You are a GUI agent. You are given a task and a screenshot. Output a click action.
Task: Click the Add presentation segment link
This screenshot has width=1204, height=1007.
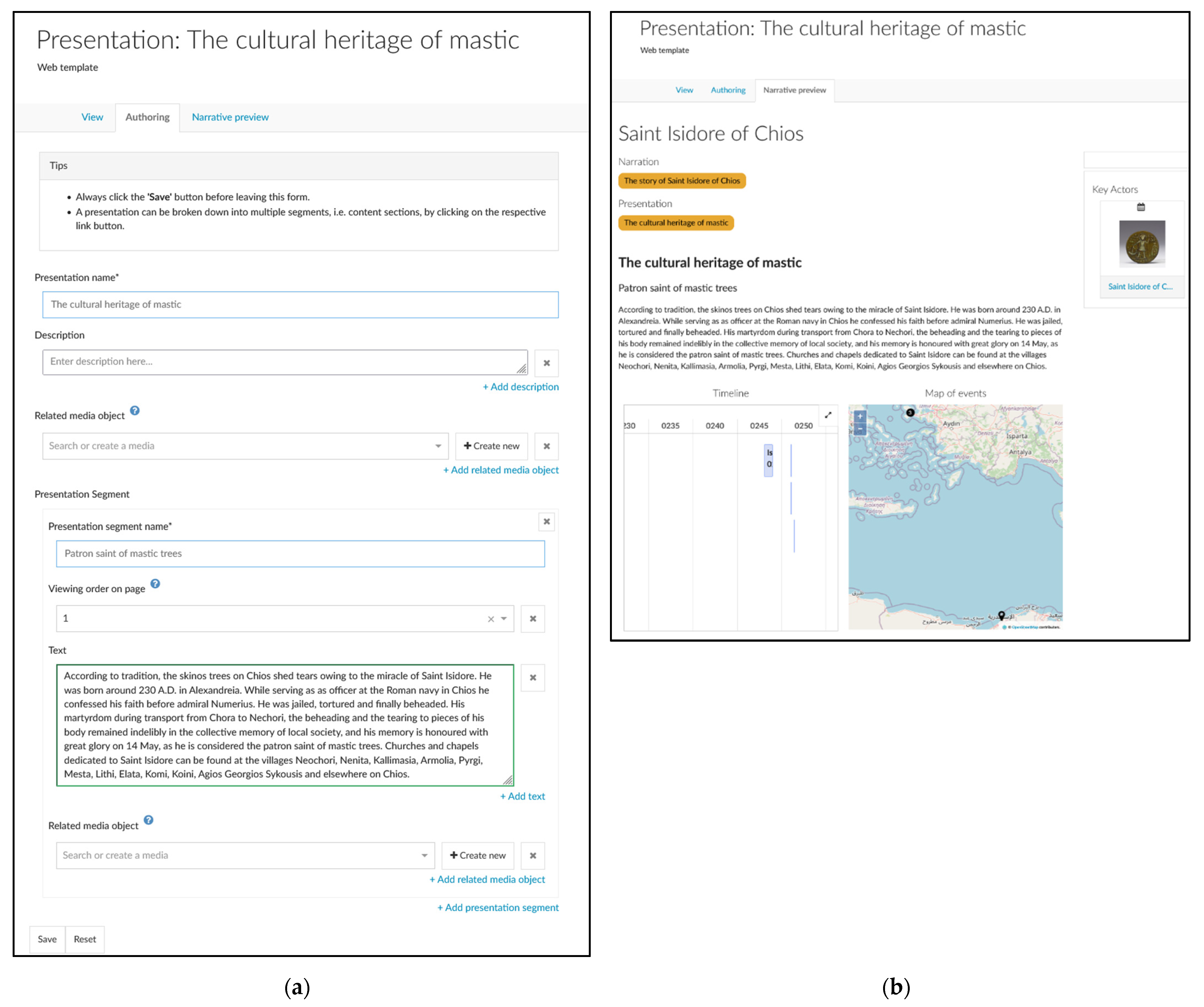pos(498,908)
